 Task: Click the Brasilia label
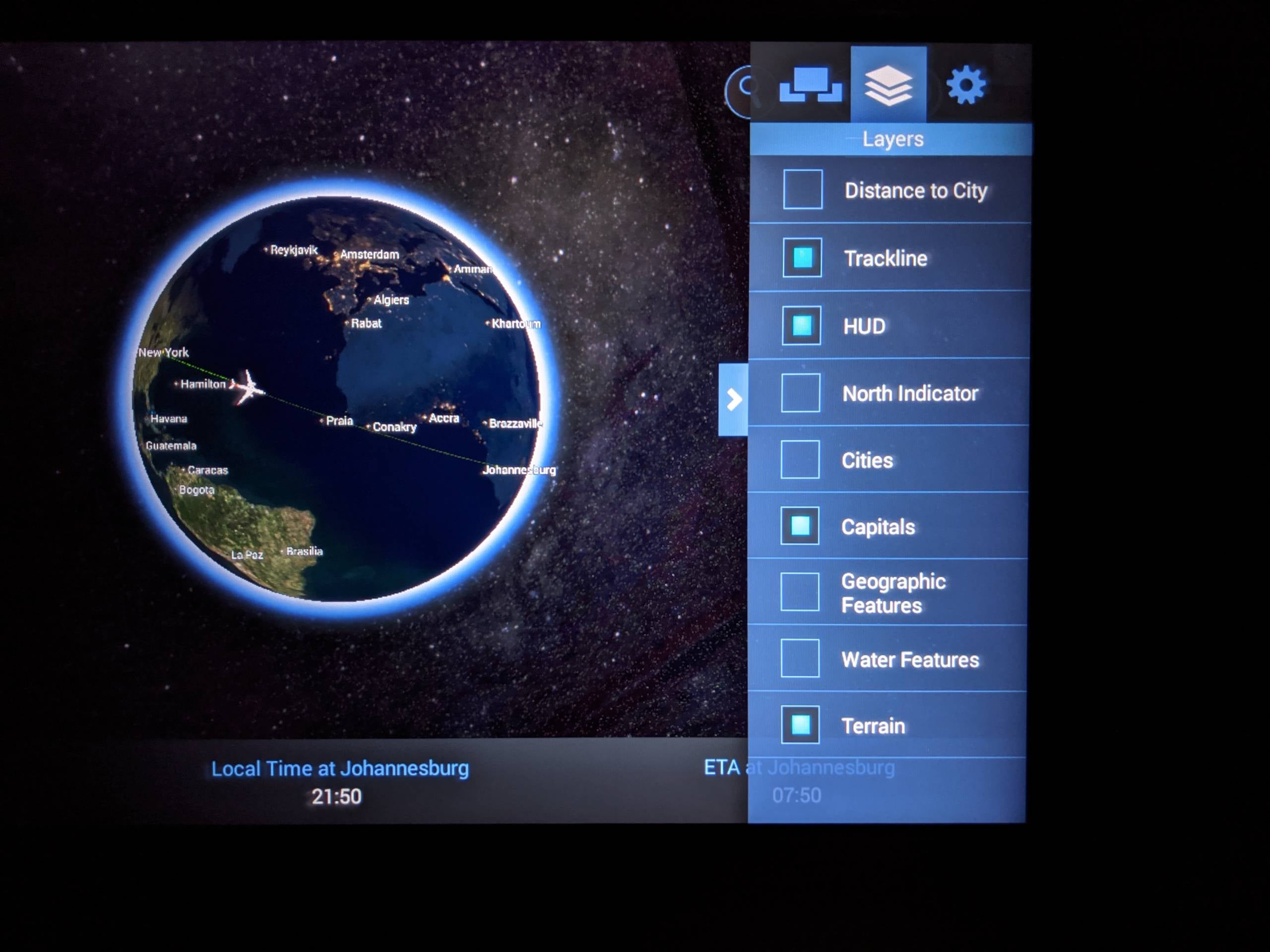click(x=304, y=551)
